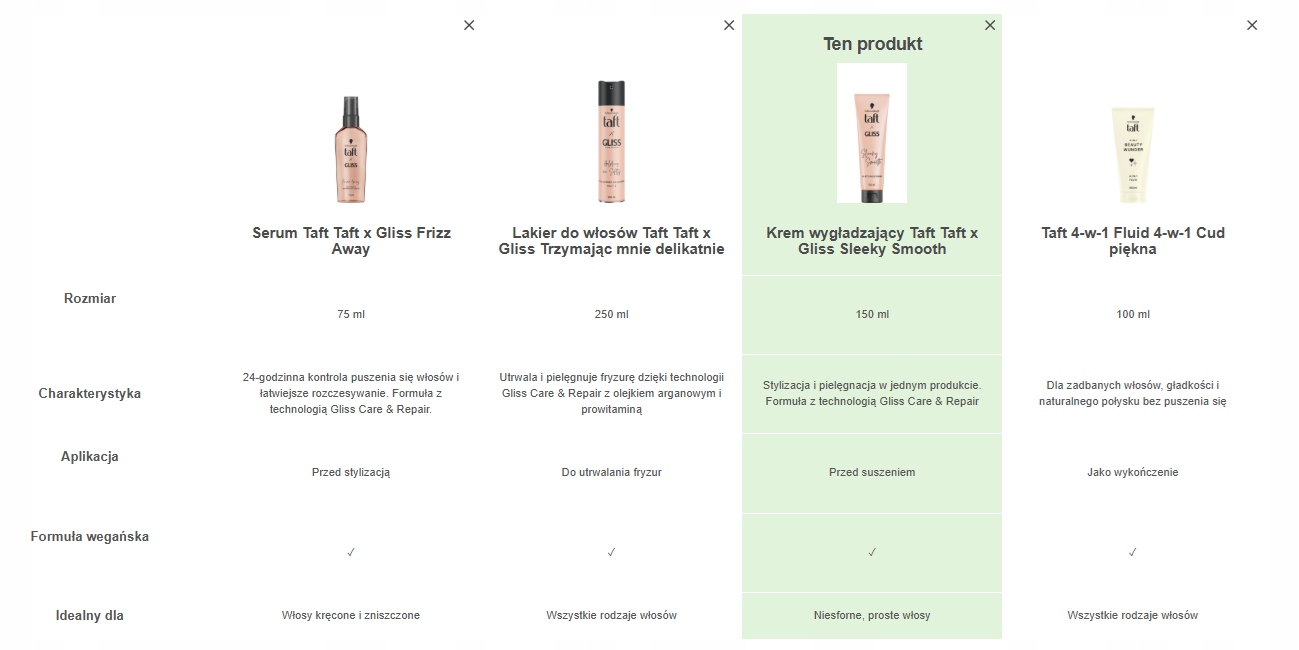
Task: Select the vegan checkmark for Serum Frizz Away
Action: (351, 552)
